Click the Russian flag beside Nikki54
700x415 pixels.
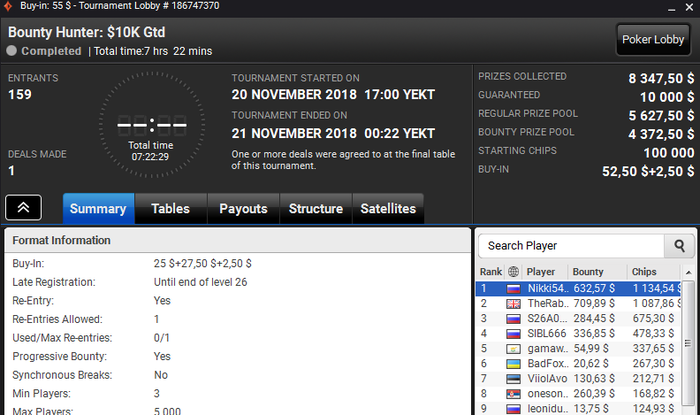click(x=513, y=288)
